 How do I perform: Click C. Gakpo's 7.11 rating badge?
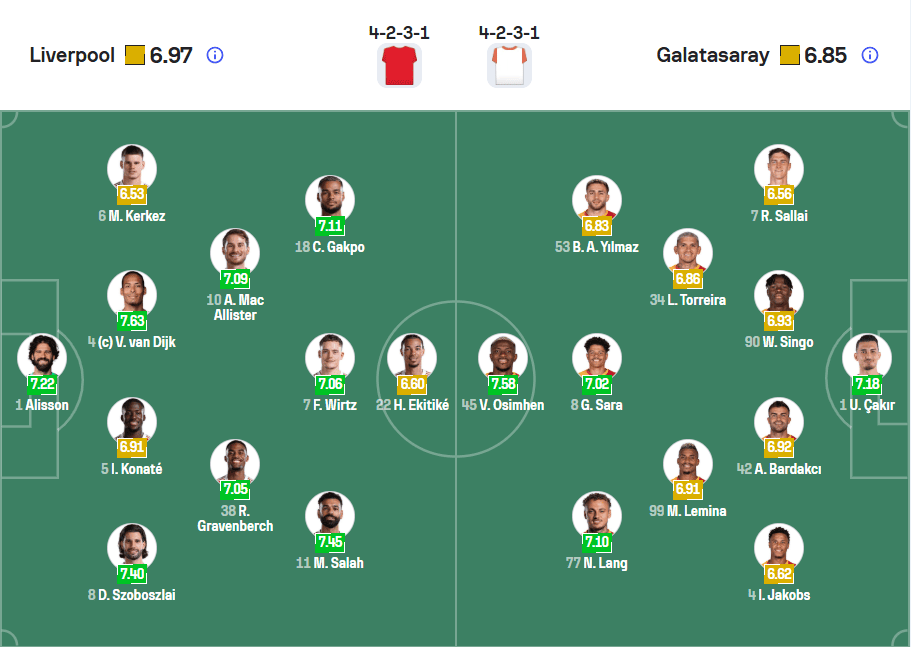(x=330, y=226)
